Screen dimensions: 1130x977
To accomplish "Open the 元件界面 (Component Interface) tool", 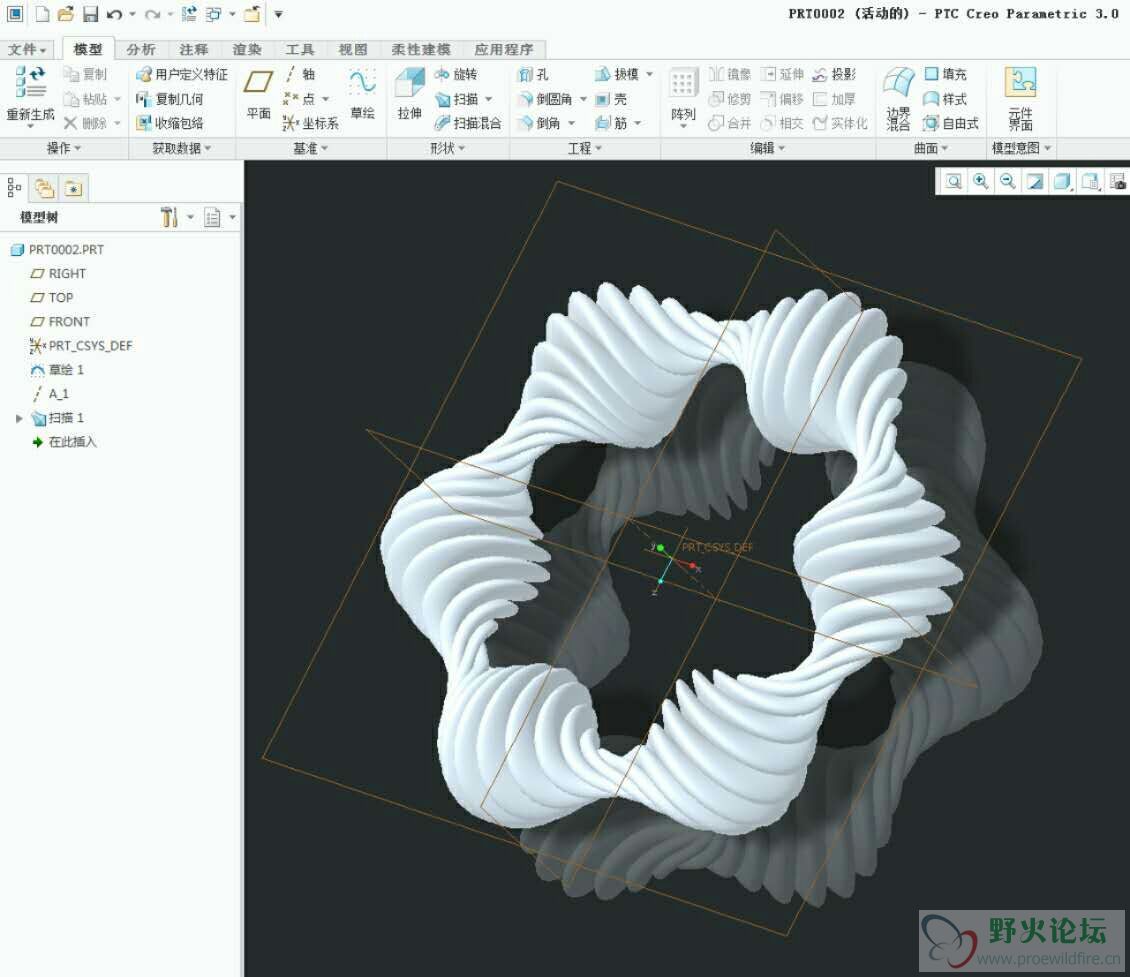I will click(1020, 99).
